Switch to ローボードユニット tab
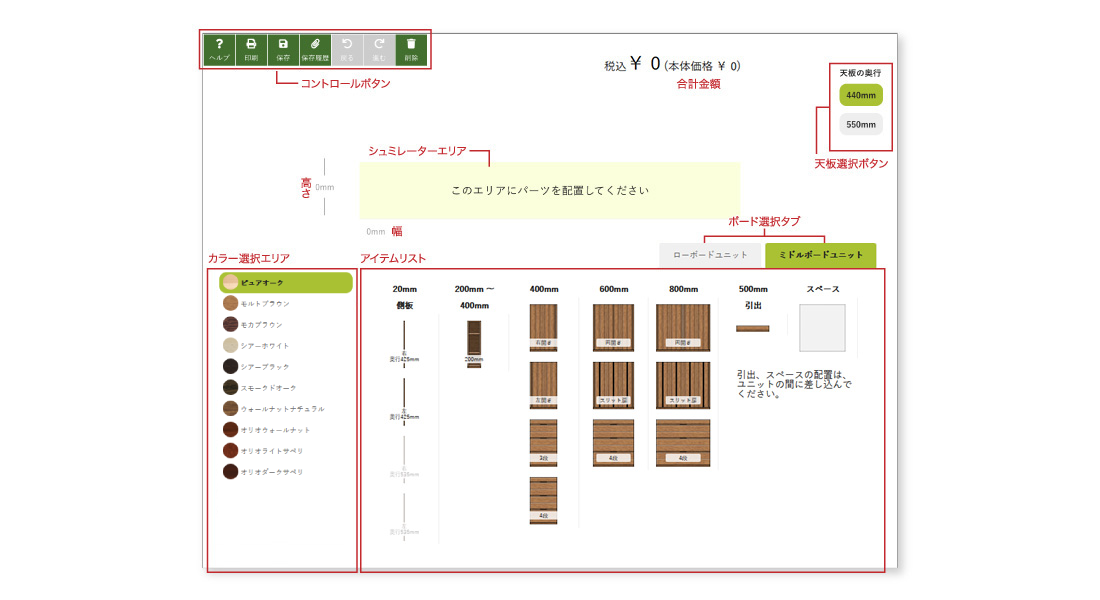The image size is (1100, 600). click(x=710, y=255)
